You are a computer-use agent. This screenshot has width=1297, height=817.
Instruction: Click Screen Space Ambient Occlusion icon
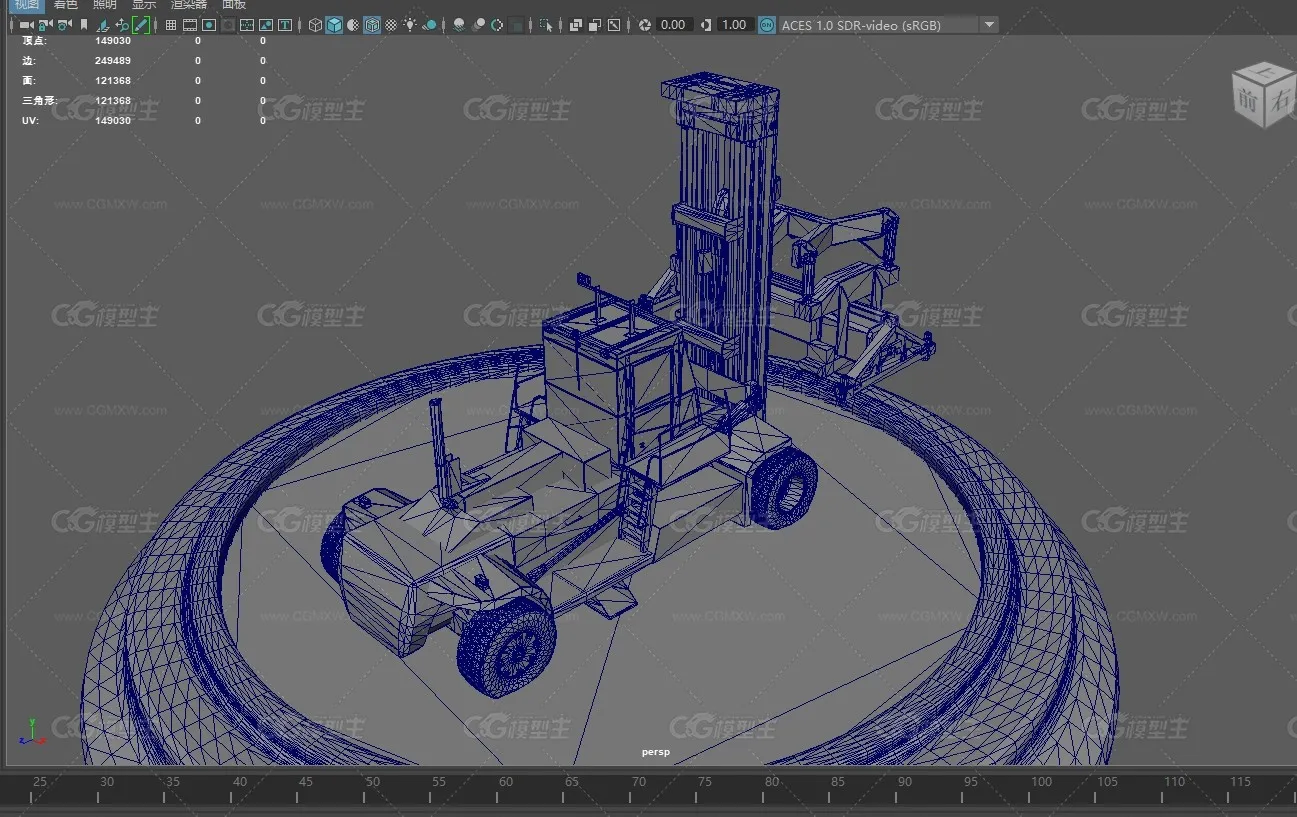click(x=459, y=25)
